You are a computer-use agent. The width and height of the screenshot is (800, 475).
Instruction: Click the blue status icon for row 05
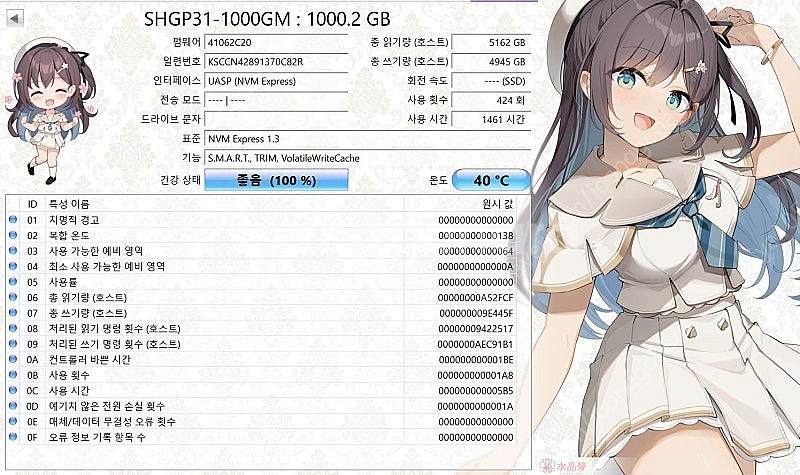coord(13,282)
